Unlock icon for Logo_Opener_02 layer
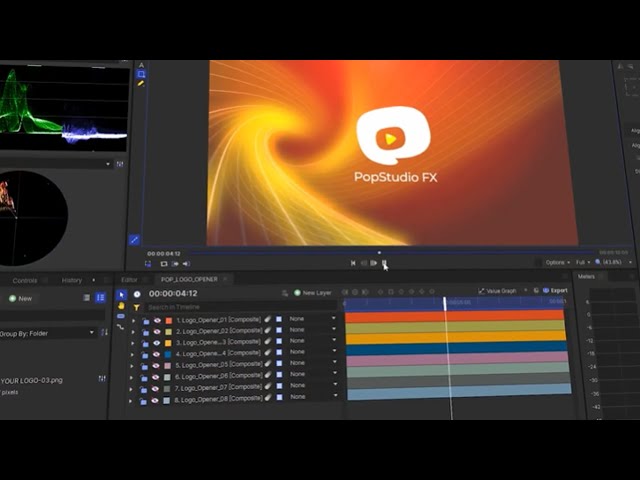Viewport: 640px width, 480px height. (145, 332)
